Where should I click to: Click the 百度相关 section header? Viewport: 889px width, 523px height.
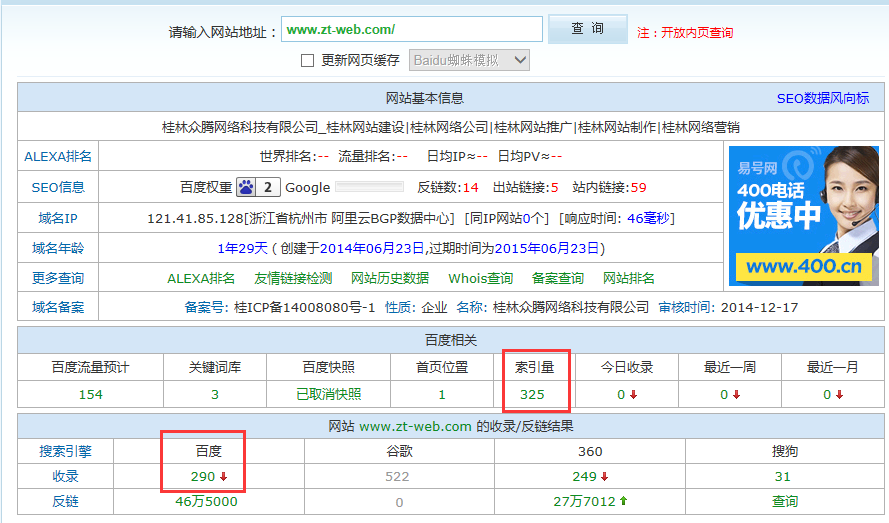pyautogui.click(x=451, y=340)
